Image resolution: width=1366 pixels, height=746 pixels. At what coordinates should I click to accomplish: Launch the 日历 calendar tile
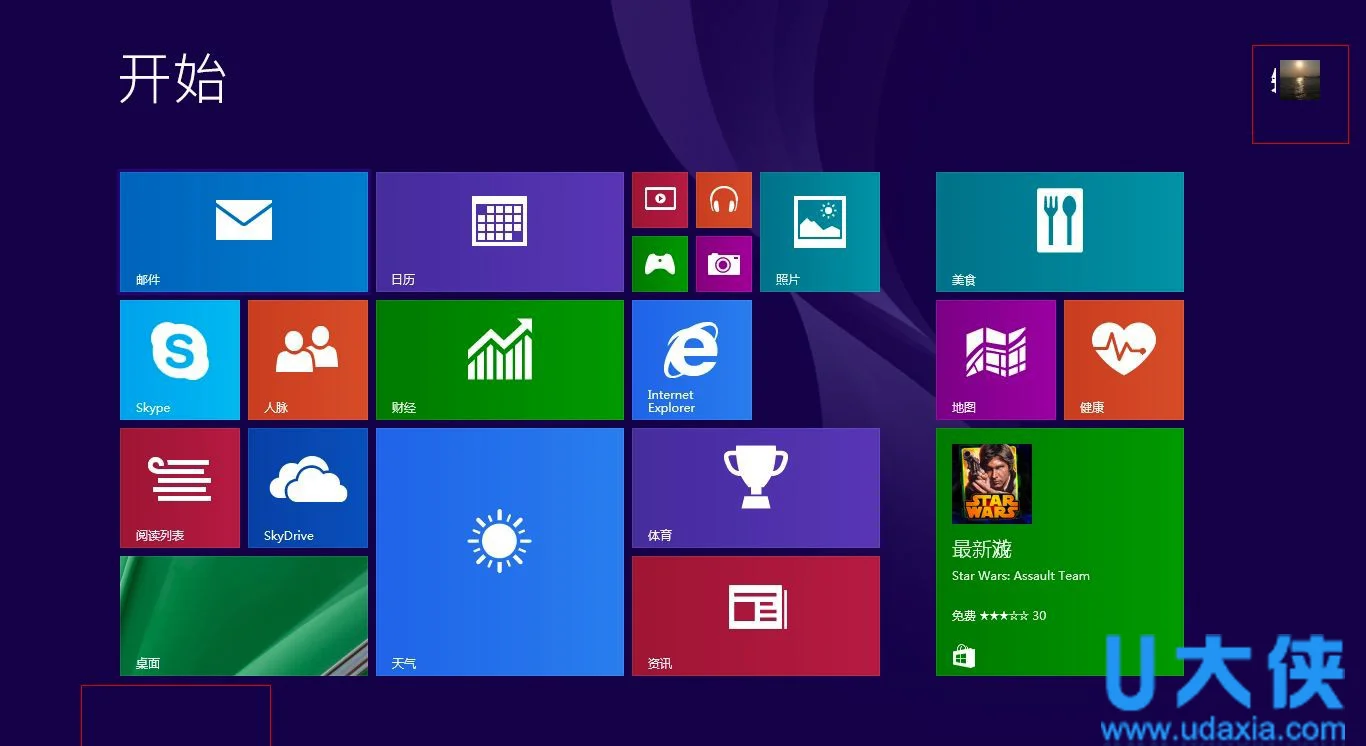(500, 231)
